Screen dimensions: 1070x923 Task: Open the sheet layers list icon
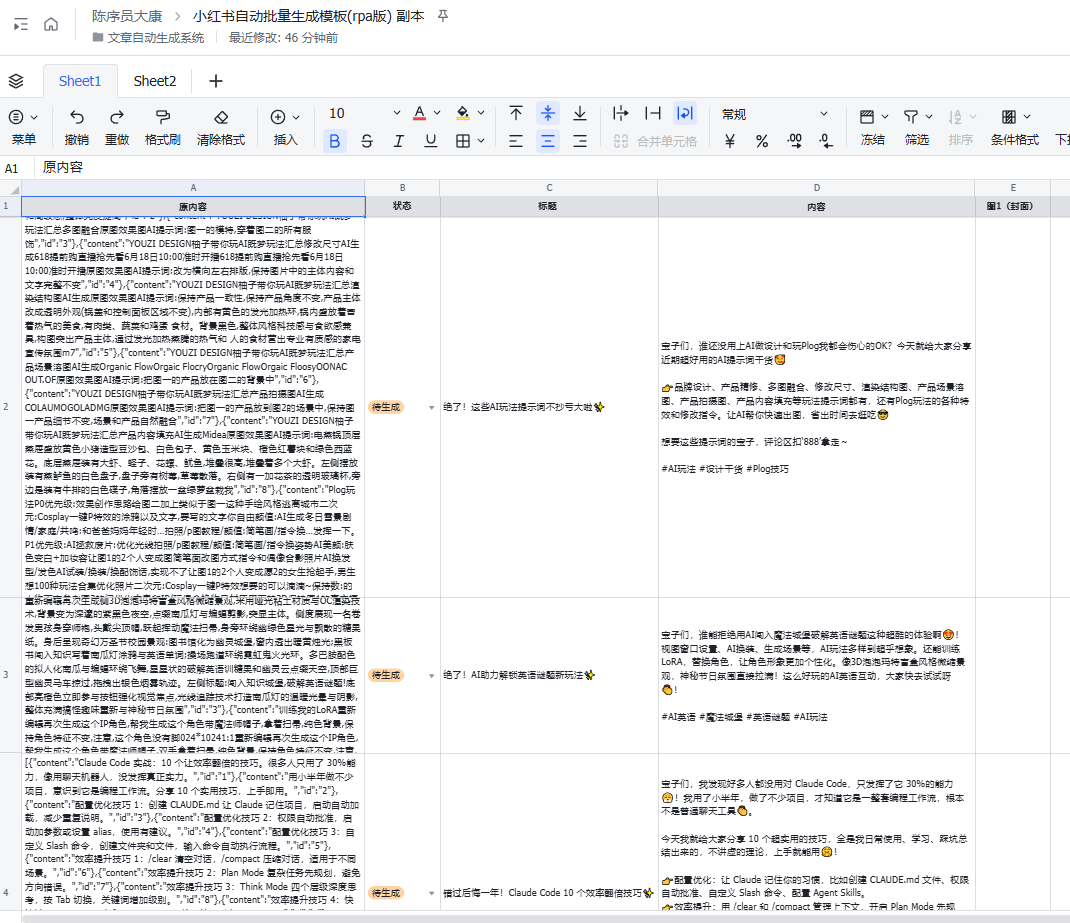(16, 81)
